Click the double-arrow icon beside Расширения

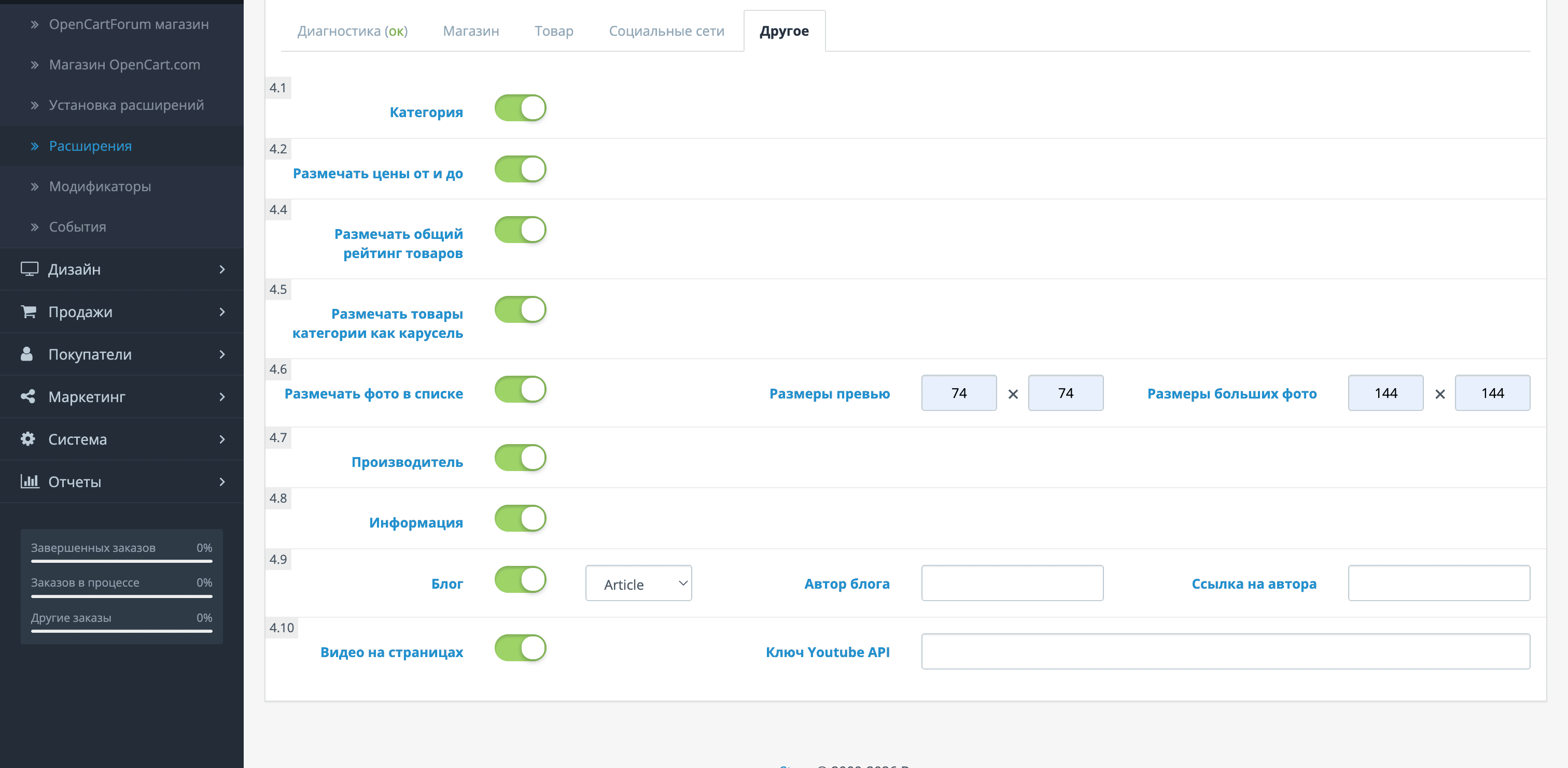pos(35,146)
